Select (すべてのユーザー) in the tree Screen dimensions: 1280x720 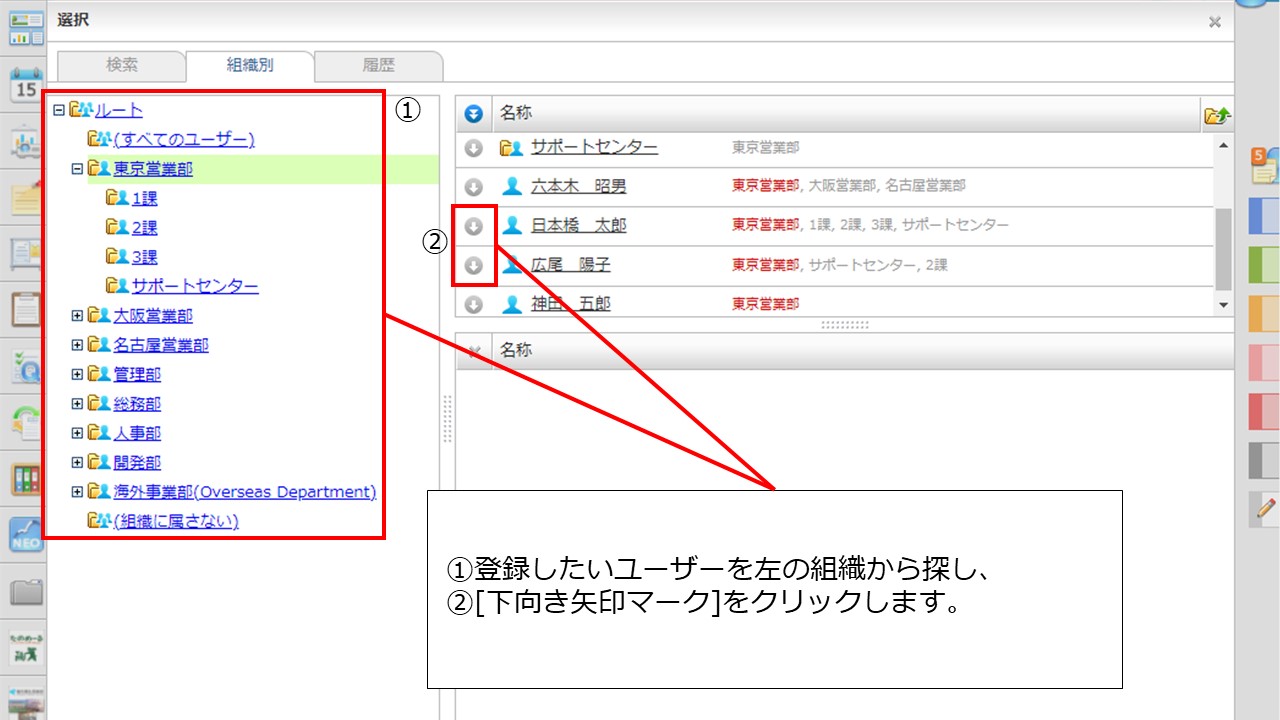pyautogui.click(x=184, y=139)
